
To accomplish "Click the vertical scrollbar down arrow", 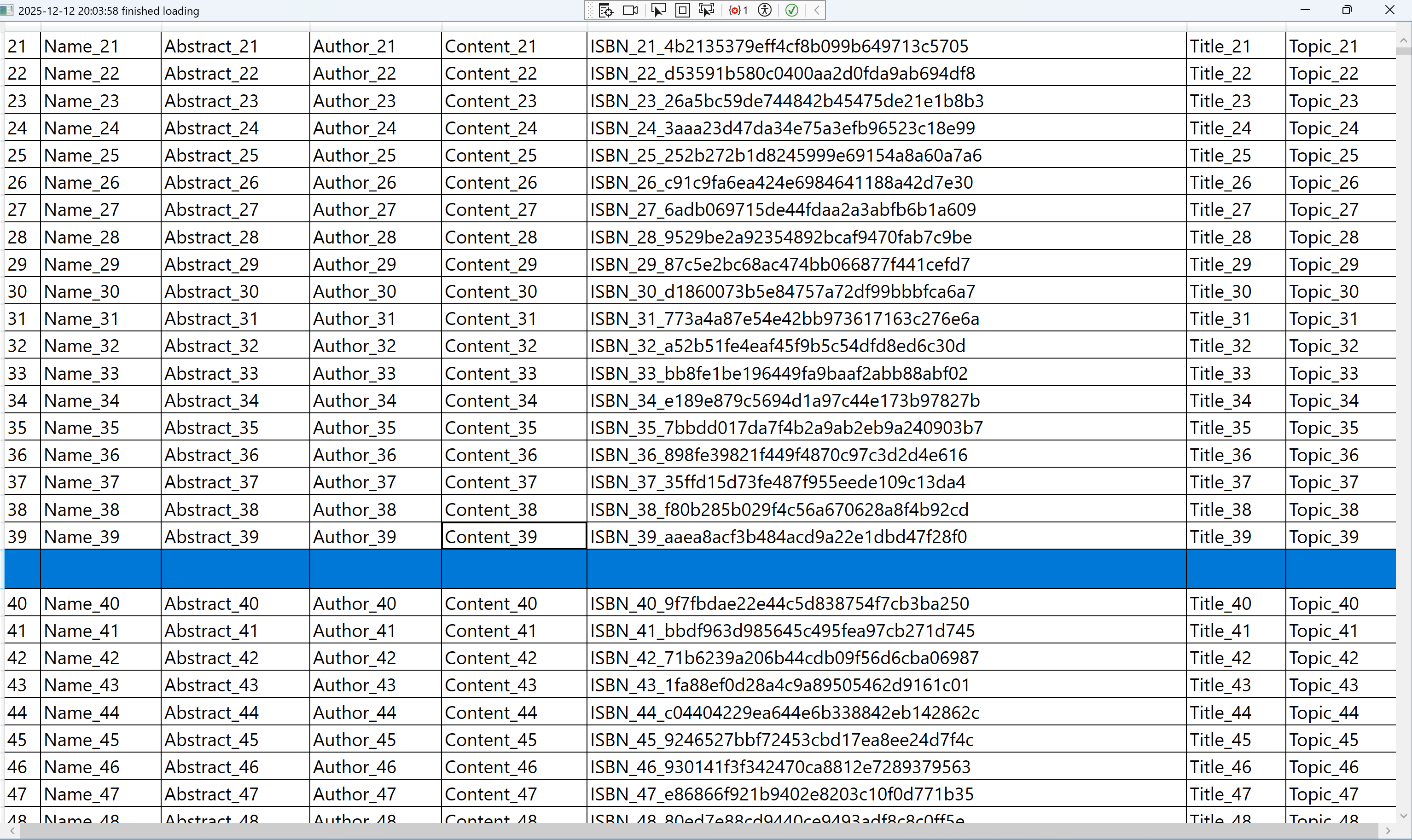I will pyautogui.click(x=1403, y=816).
